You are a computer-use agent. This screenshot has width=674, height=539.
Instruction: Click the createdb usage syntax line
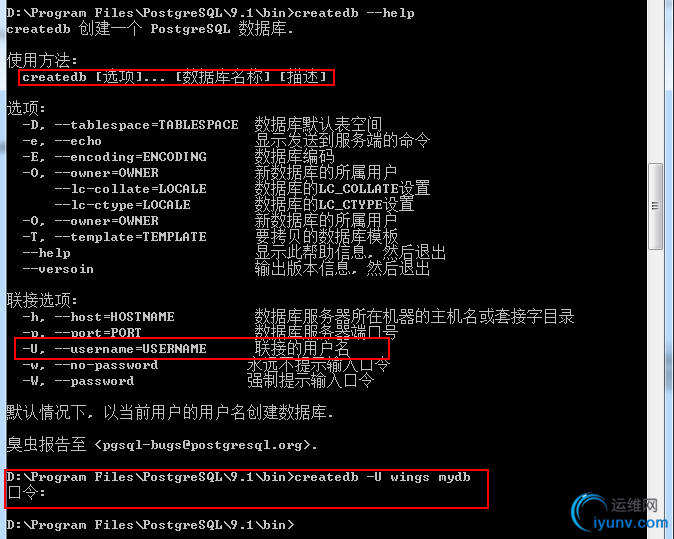click(176, 77)
